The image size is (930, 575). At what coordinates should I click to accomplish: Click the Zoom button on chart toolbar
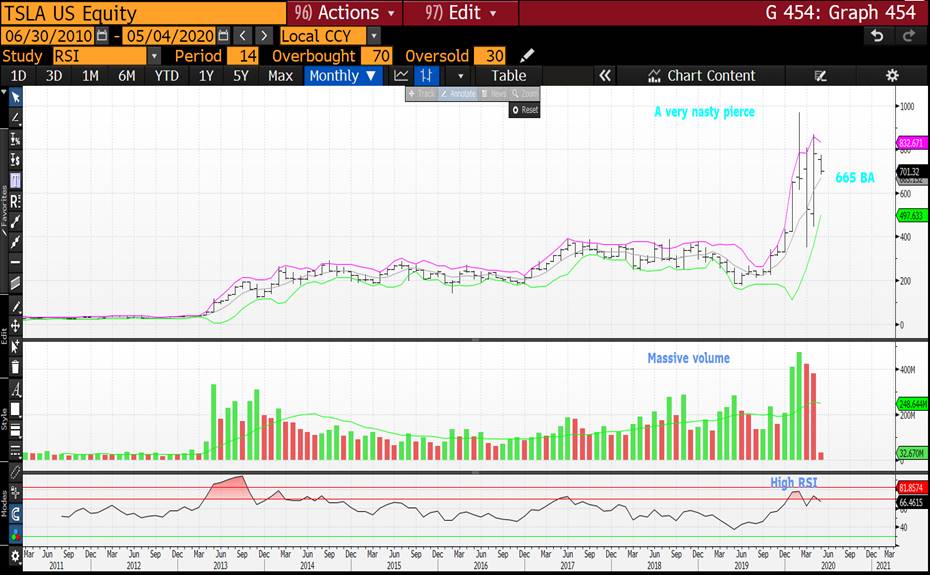tap(524, 94)
